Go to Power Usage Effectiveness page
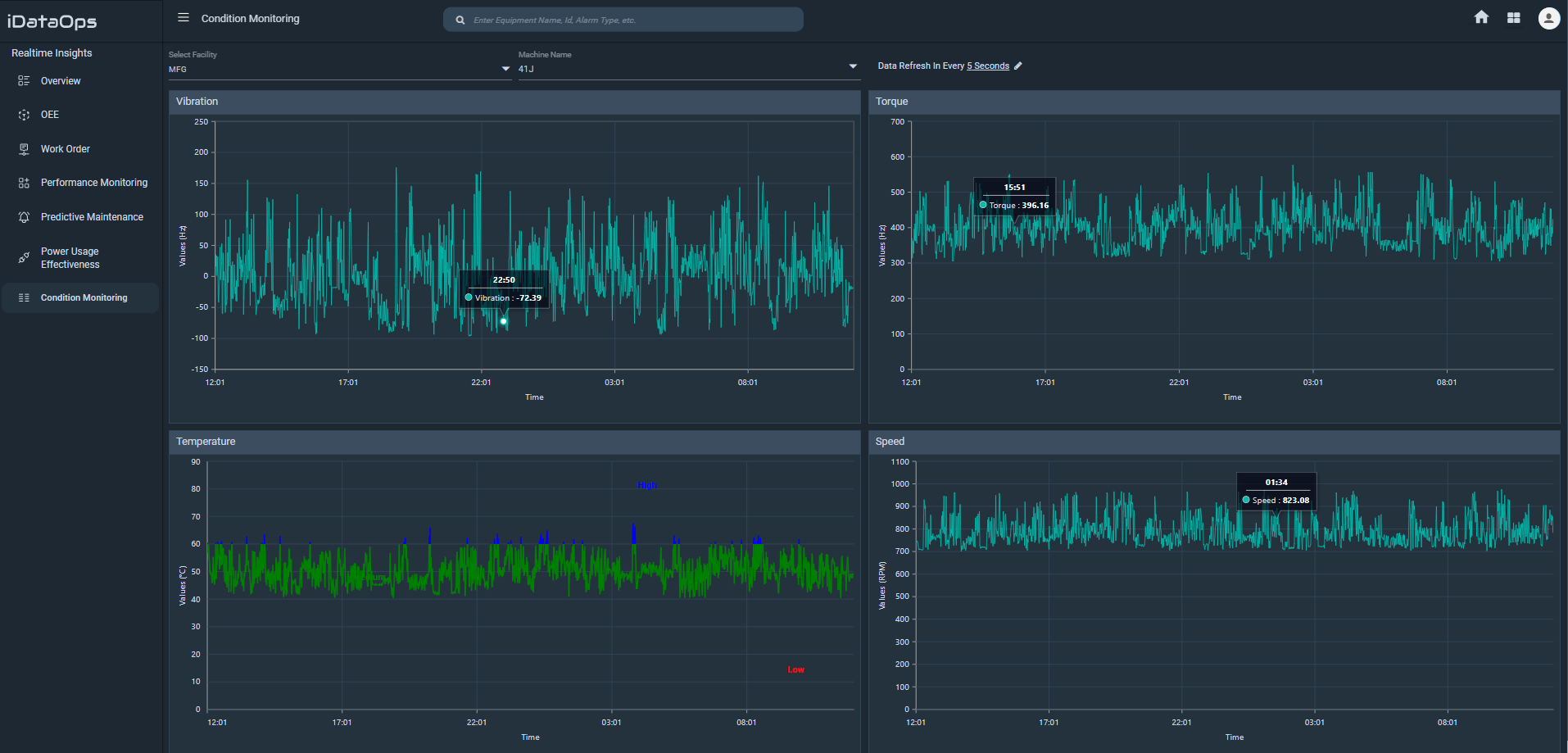Image resolution: width=1568 pixels, height=753 pixels. coord(70,258)
